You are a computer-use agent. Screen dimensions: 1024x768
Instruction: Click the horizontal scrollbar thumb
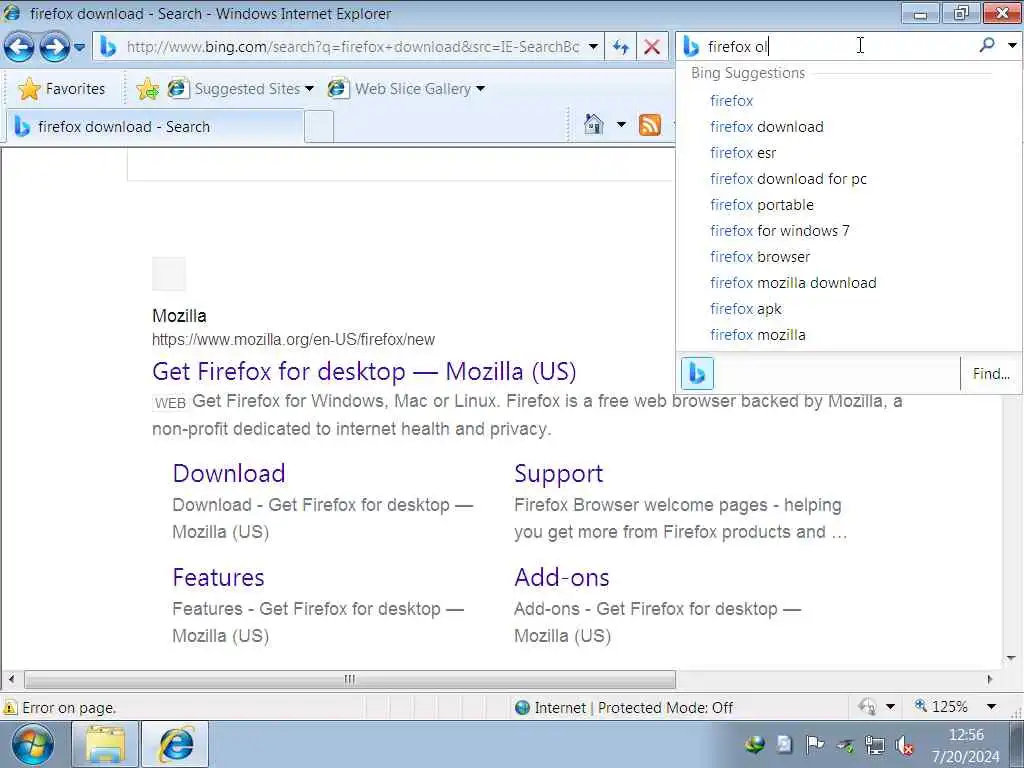click(349, 679)
